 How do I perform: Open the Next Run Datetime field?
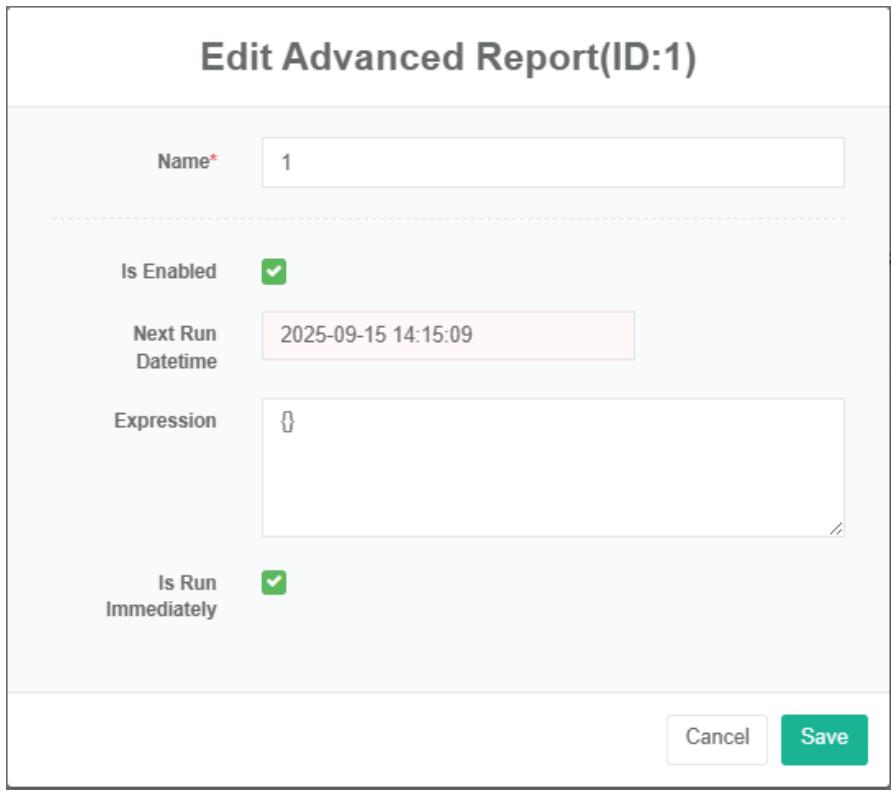click(448, 336)
